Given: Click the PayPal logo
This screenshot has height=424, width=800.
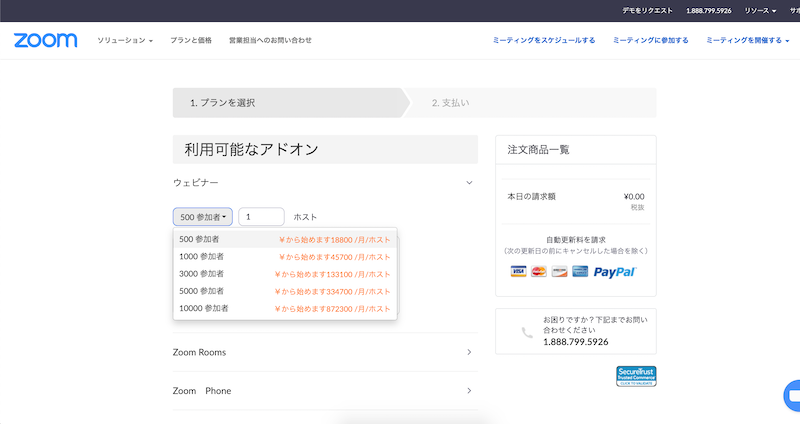Looking at the screenshot, I should (x=614, y=272).
